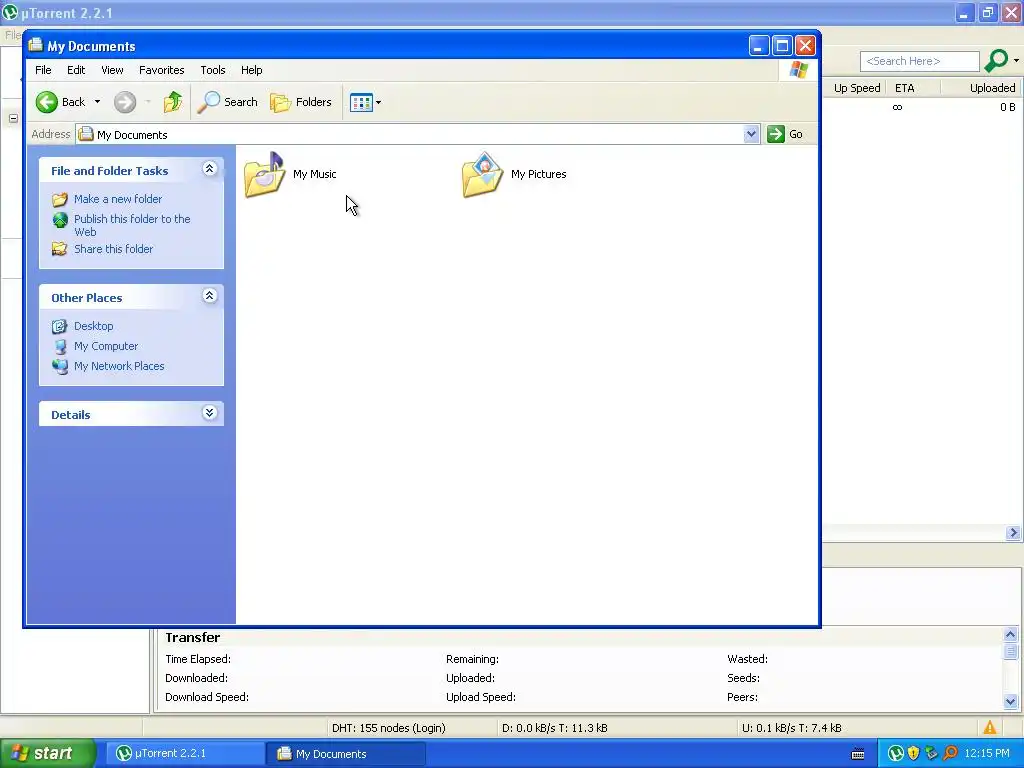The width and height of the screenshot is (1024, 768).
Task: Open the File menu in My Documents
Action: pyautogui.click(x=43, y=70)
